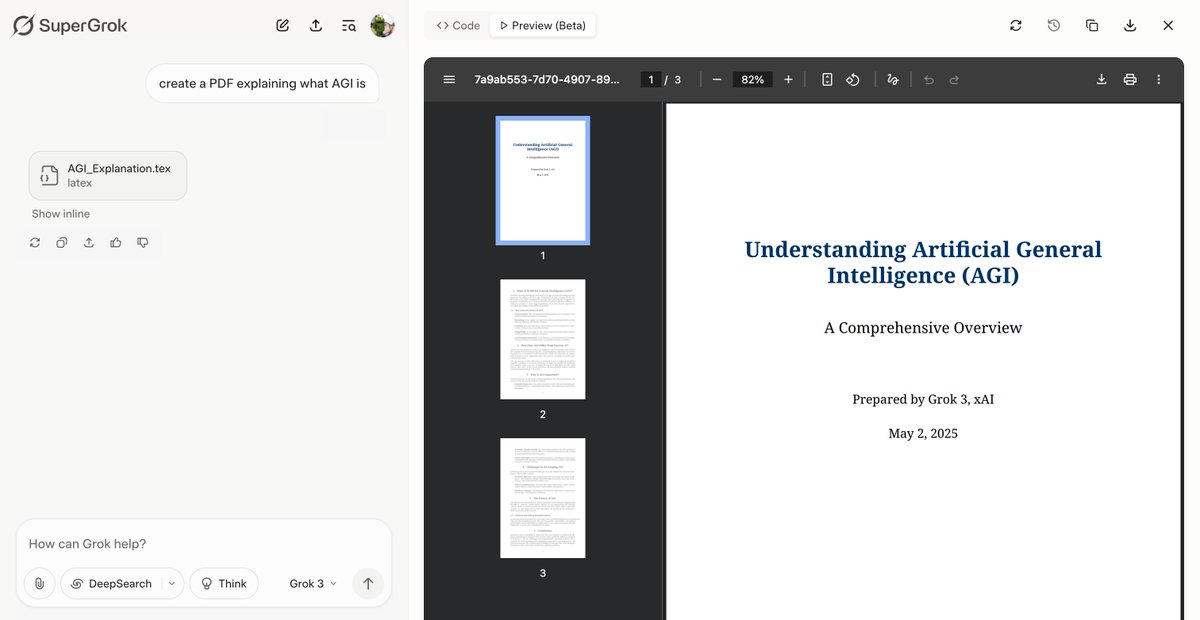Rotate the PDF counterclockwise

(x=853, y=79)
